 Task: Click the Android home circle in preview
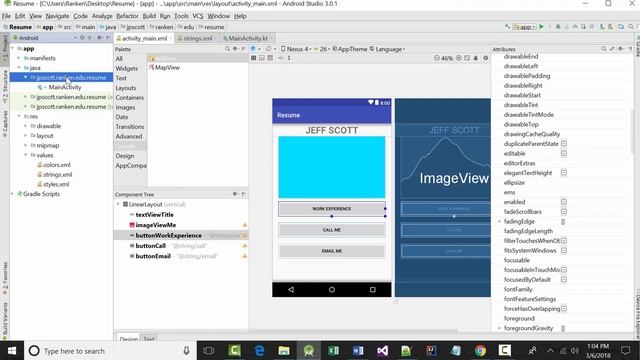pyautogui.click(x=331, y=289)
